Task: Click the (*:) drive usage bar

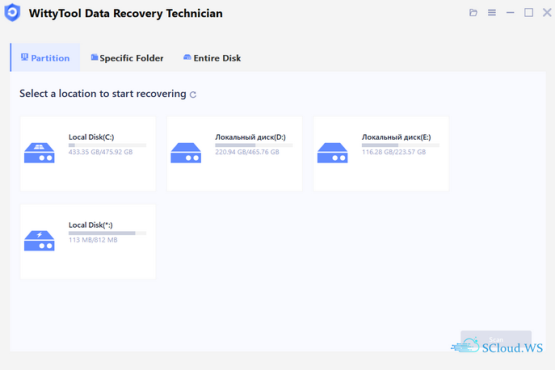Action: [x=107, y=233]
